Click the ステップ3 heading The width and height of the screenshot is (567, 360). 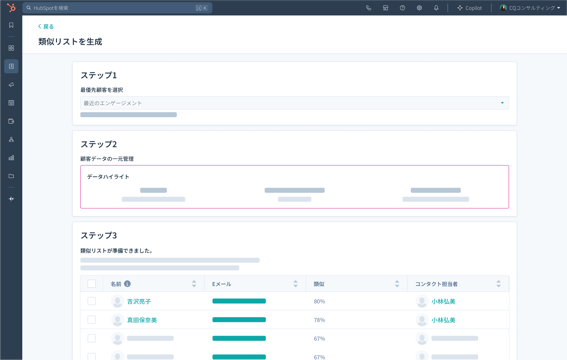(x=98, y=236)
